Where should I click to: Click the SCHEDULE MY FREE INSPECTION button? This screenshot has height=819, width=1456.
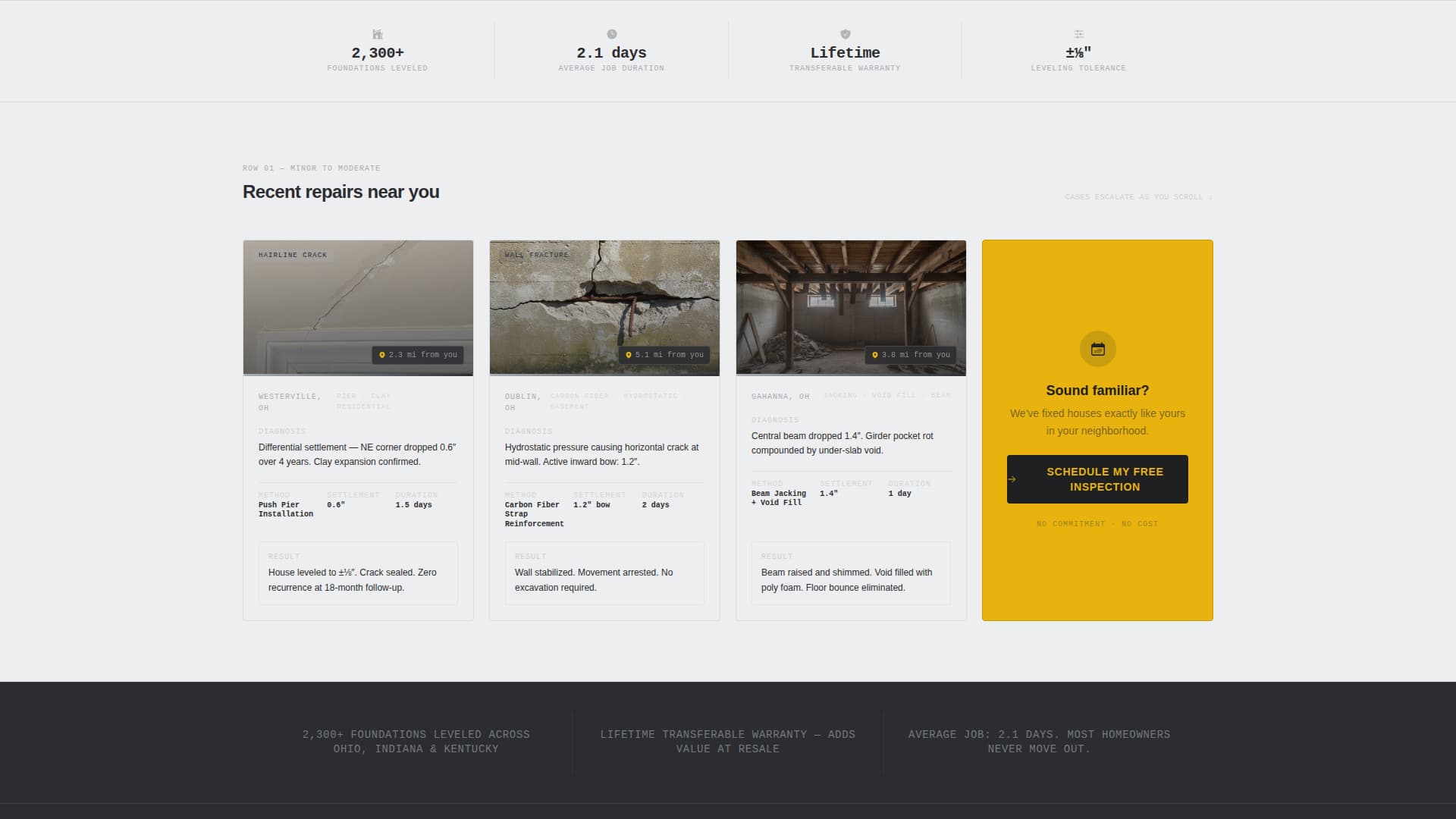tap(1097, 479)
